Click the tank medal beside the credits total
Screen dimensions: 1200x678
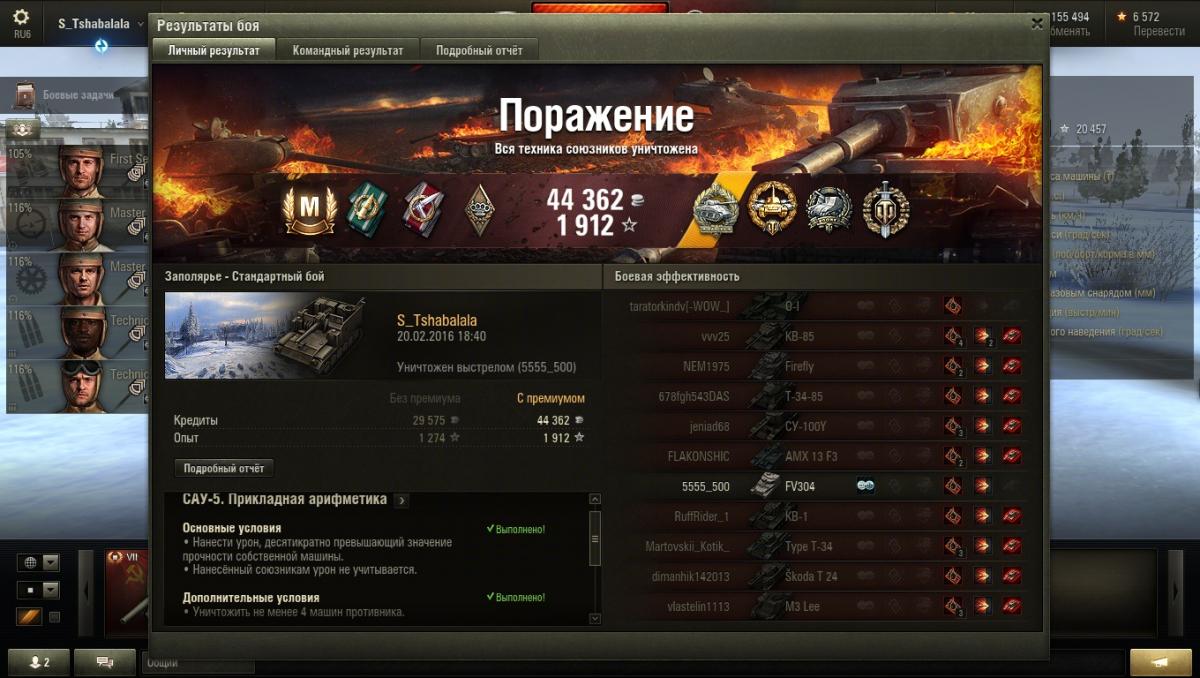(716, 209)
